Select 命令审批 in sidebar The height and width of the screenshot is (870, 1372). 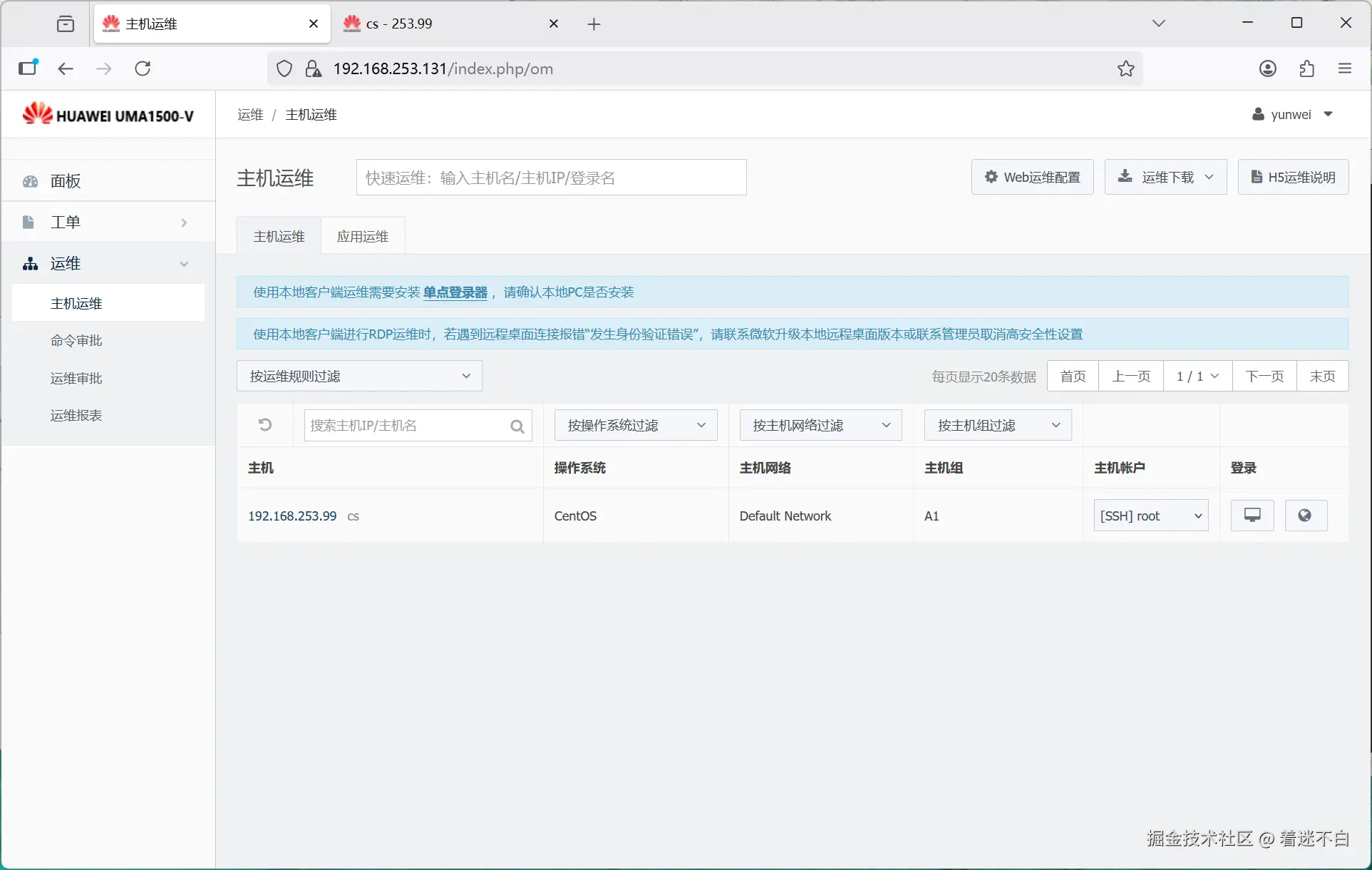[x=76, y=341]
